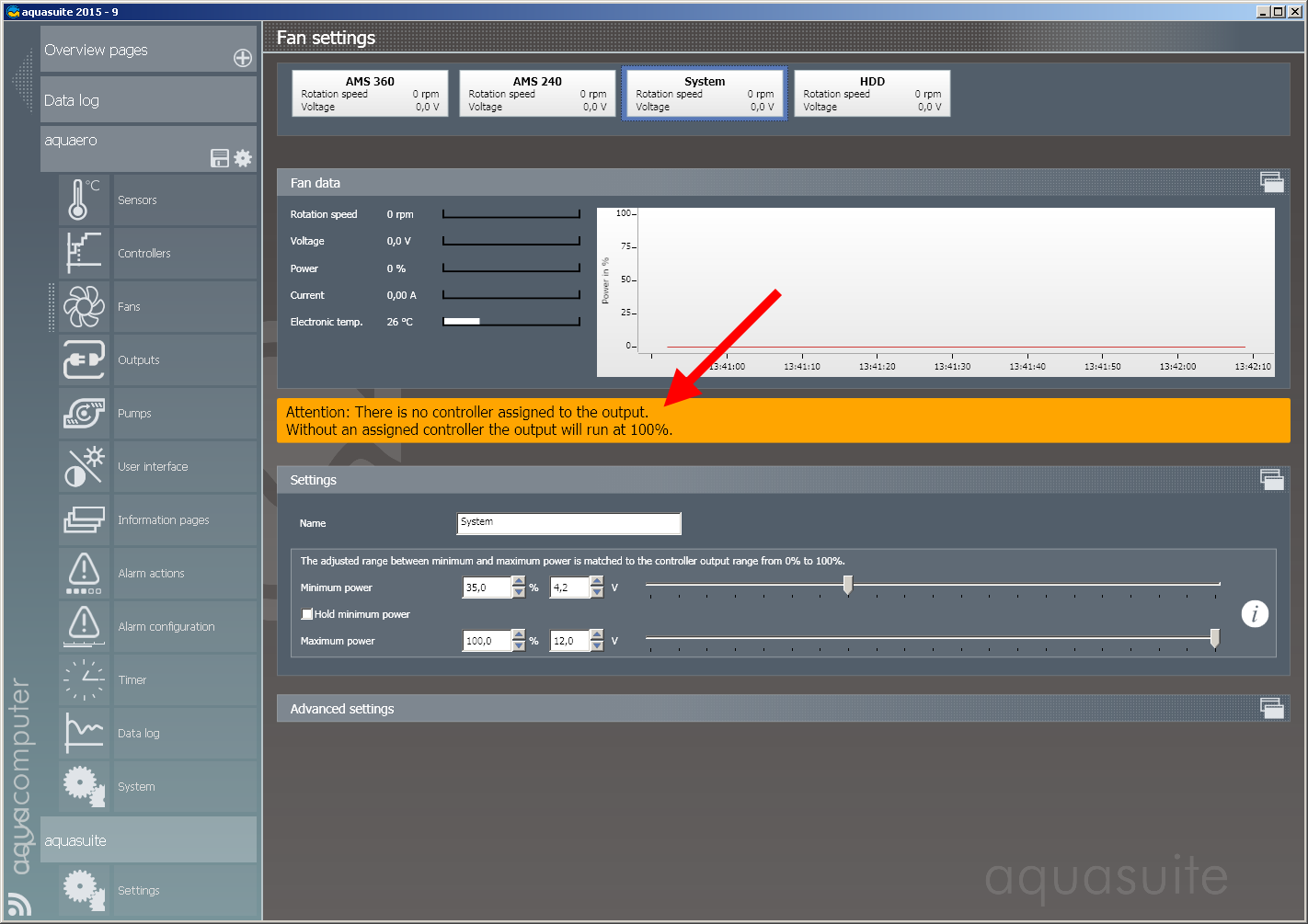Maximize the aquasuite window
The height and width of the screenshot is (924, 1308).
click(1279, 12)
